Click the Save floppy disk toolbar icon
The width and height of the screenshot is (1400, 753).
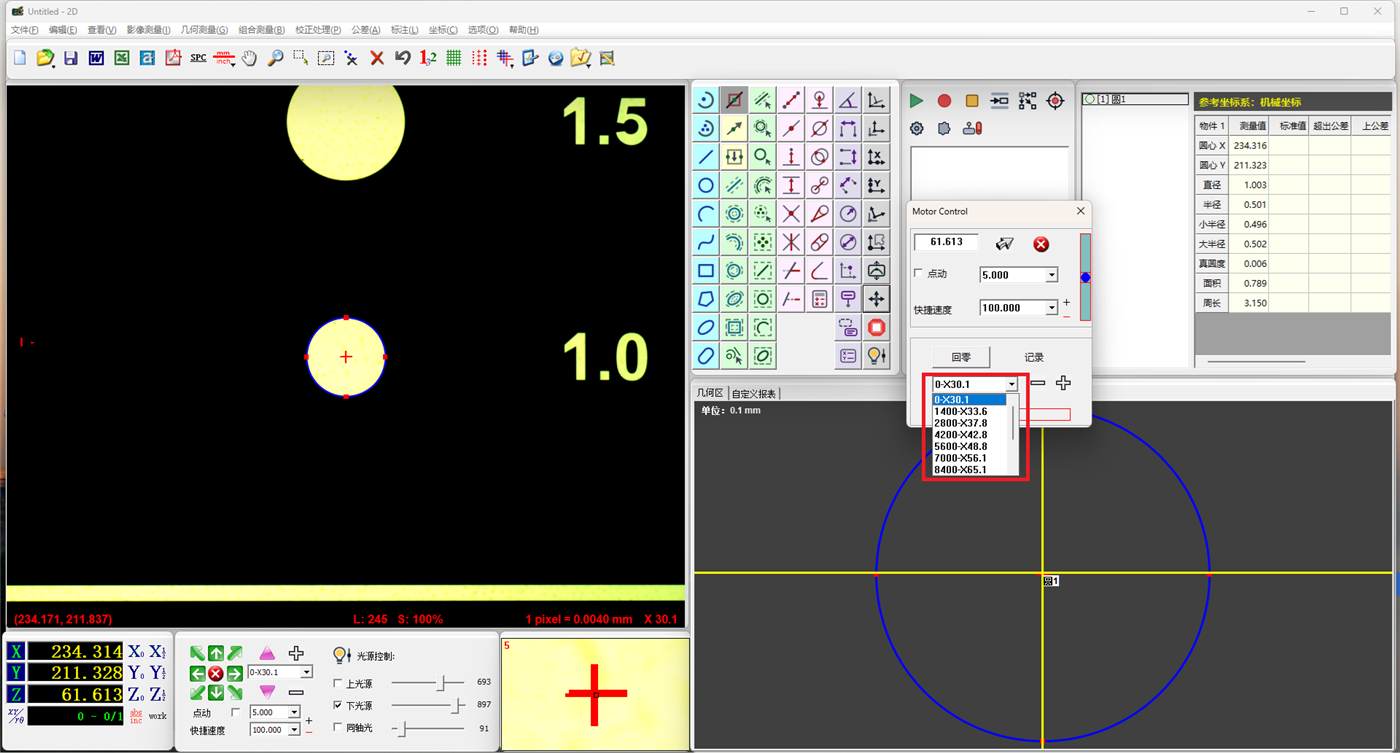coord(70,58)
